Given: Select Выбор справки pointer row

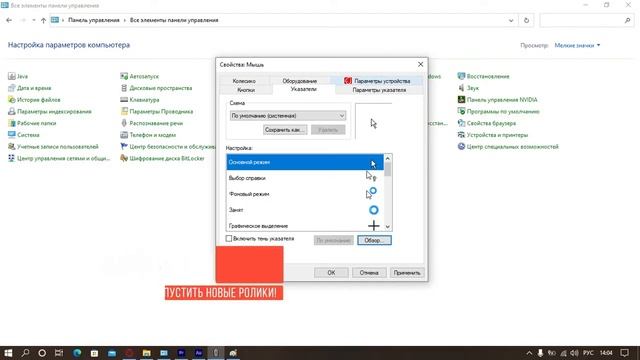Looking at the screenshot, I should click(x=305, y=178).
